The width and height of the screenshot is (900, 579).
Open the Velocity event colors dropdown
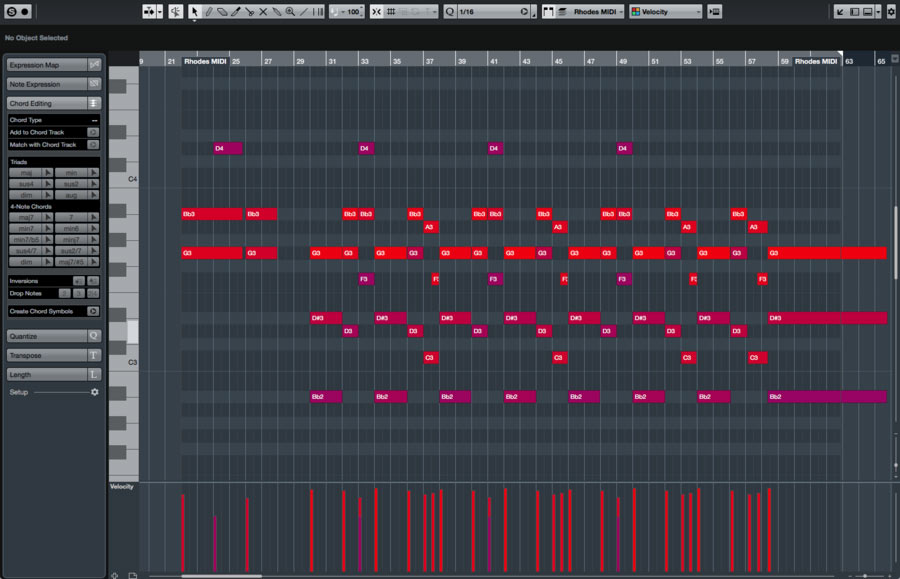[666, 11]
